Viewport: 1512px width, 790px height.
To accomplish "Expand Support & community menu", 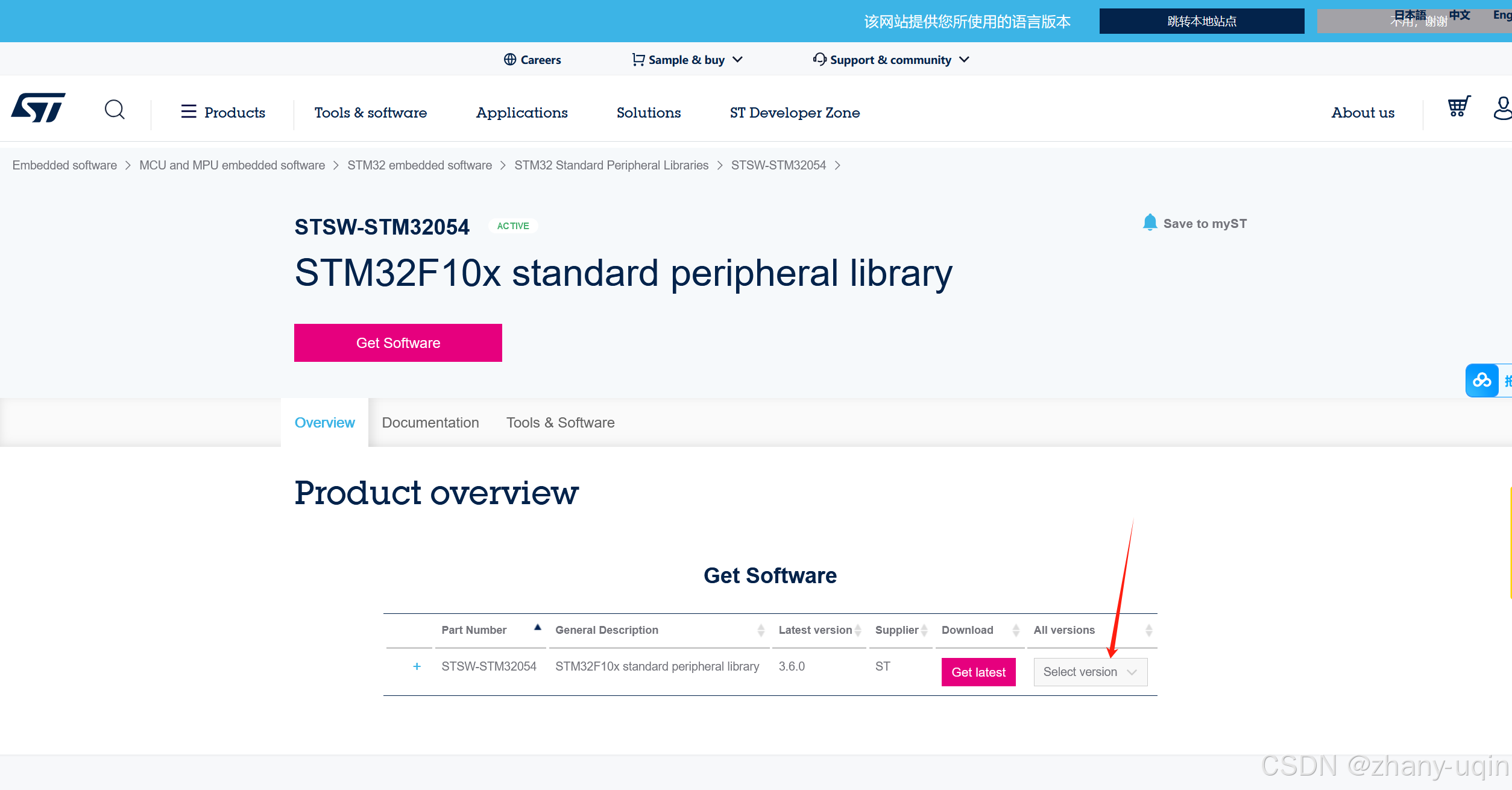I will (891, 60).
